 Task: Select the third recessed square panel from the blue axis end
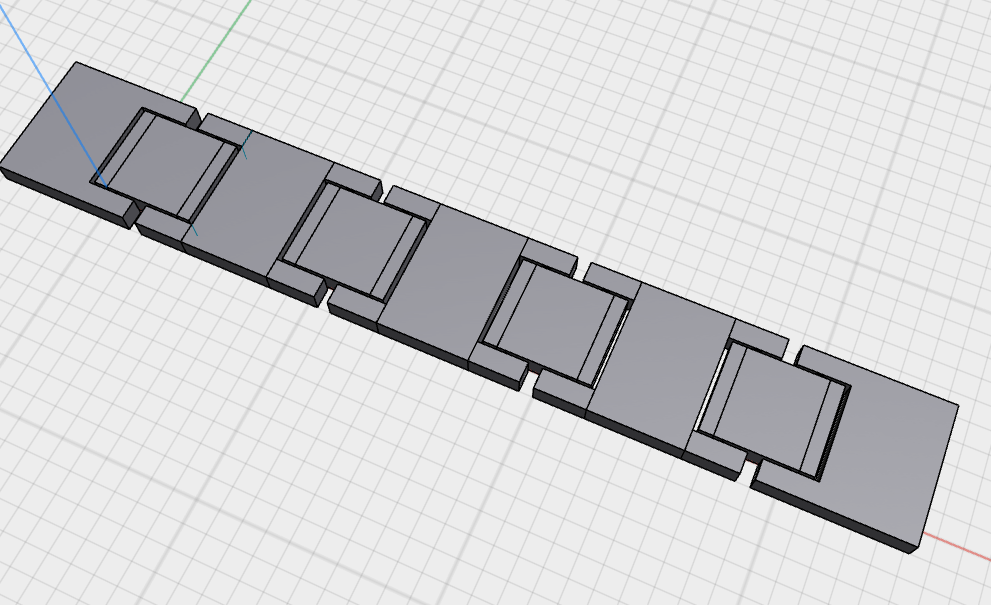pyautogui.click(x=556, y=322)
